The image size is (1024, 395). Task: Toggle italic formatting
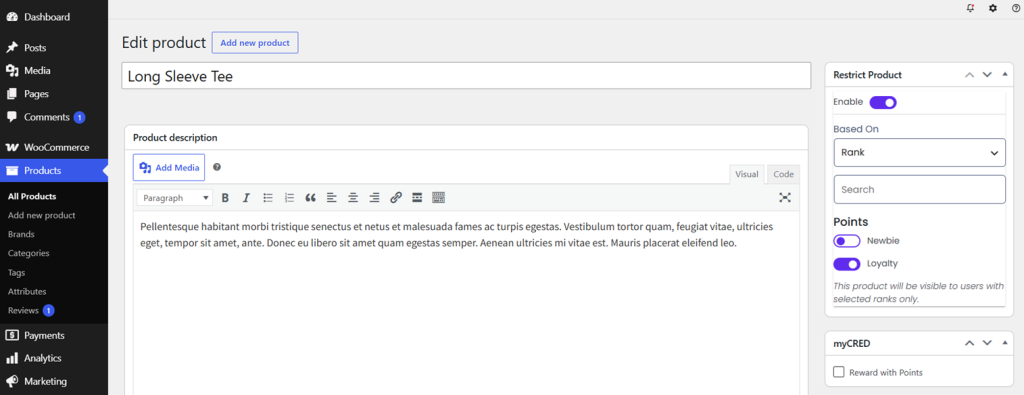pos(246,198)
